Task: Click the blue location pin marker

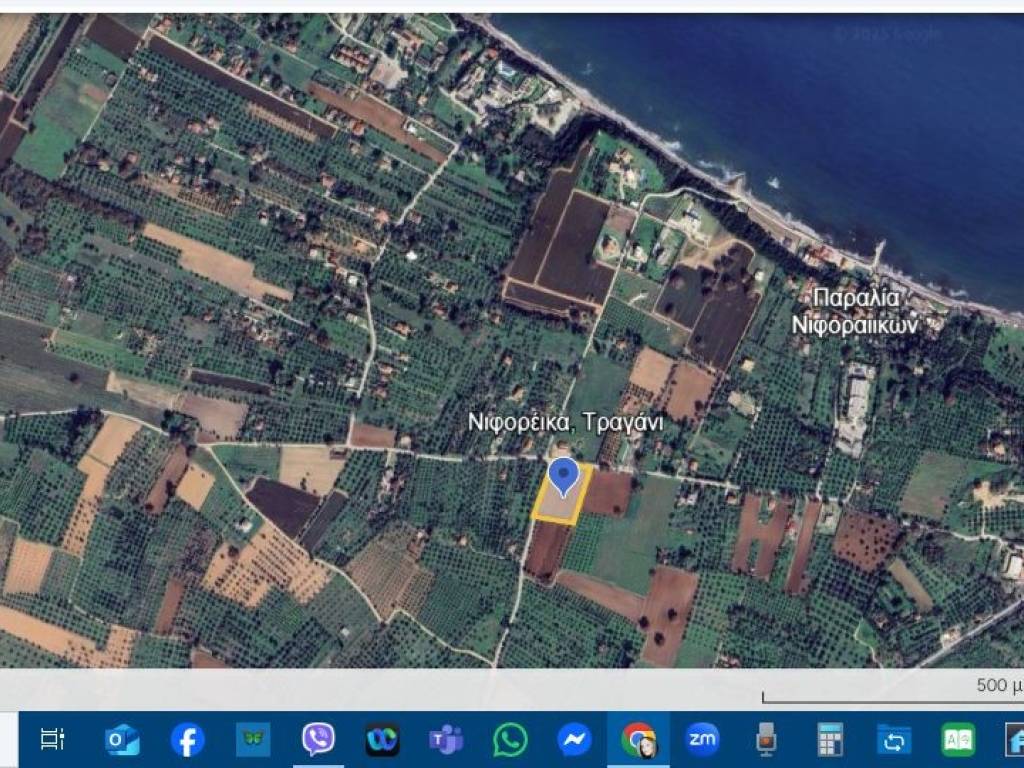Action: click(x=564, y=476)
